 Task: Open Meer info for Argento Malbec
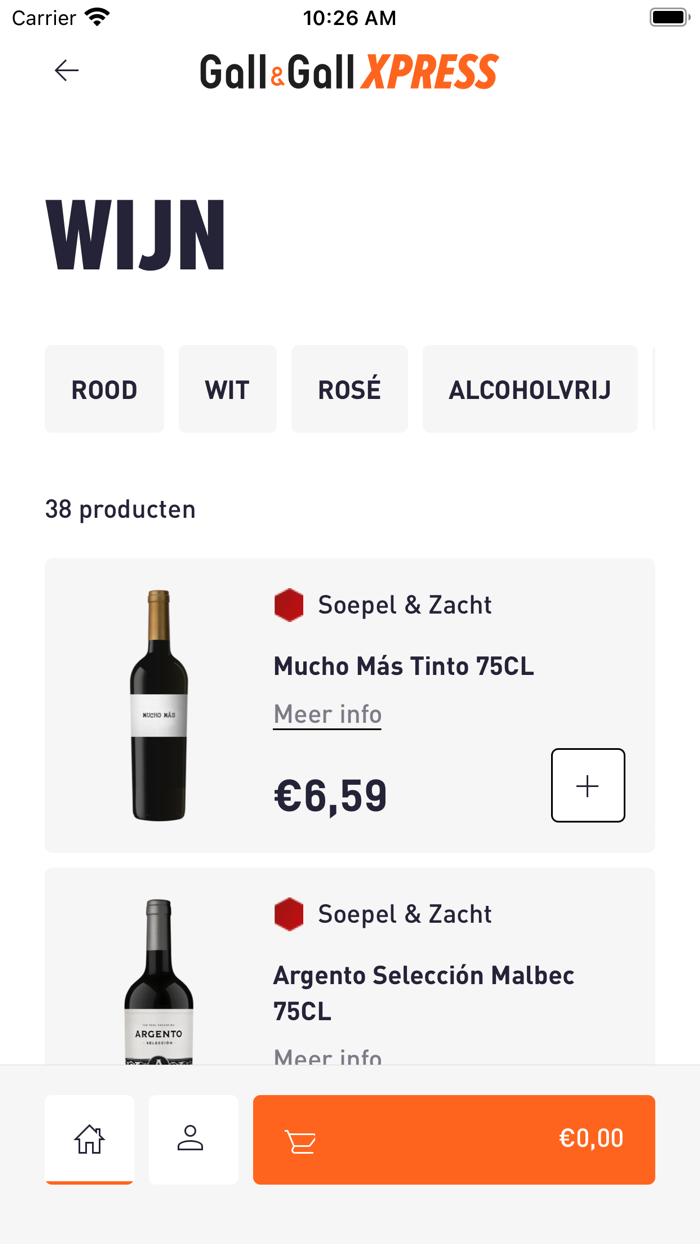[x=328, y=1056]
